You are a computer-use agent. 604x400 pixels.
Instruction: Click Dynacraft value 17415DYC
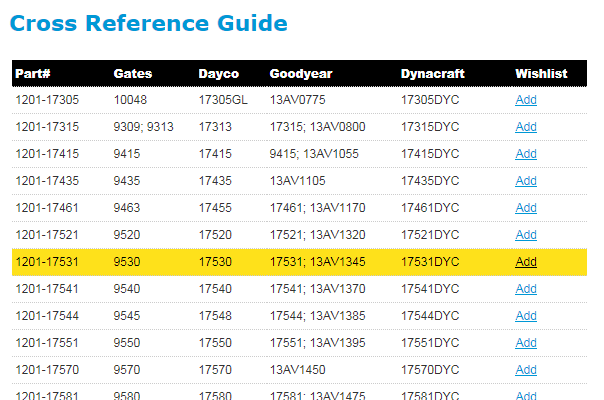click(430, 154)
